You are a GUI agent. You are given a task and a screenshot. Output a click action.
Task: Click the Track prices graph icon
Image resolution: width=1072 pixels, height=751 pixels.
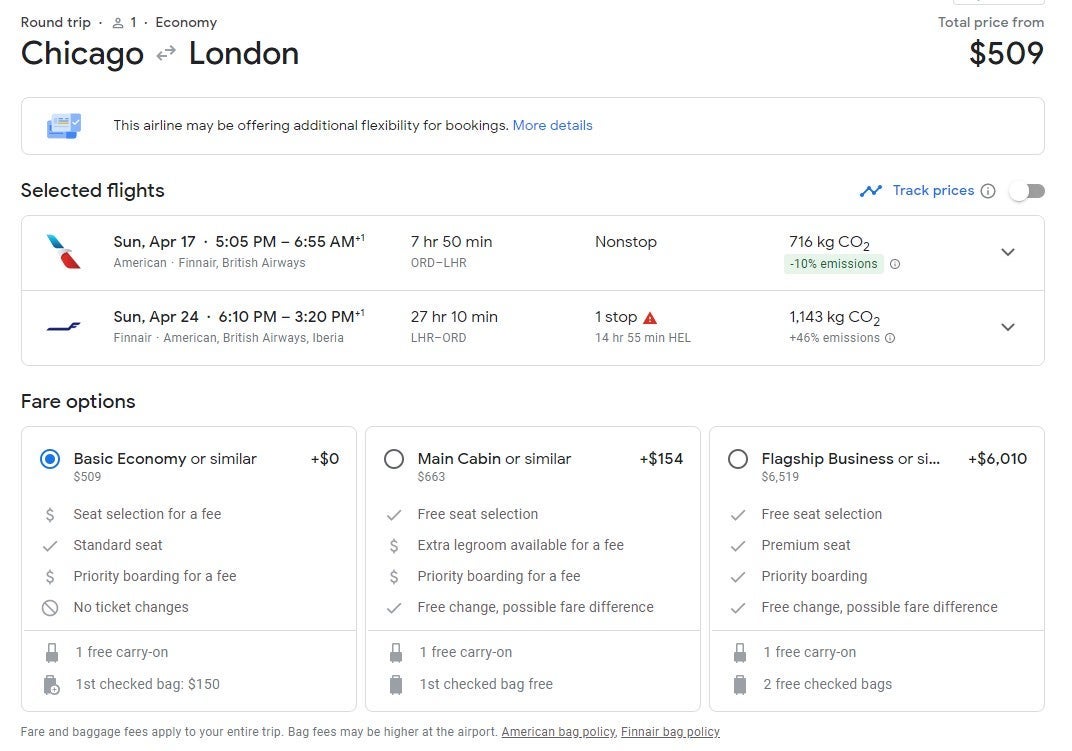[x=871, y=191]
